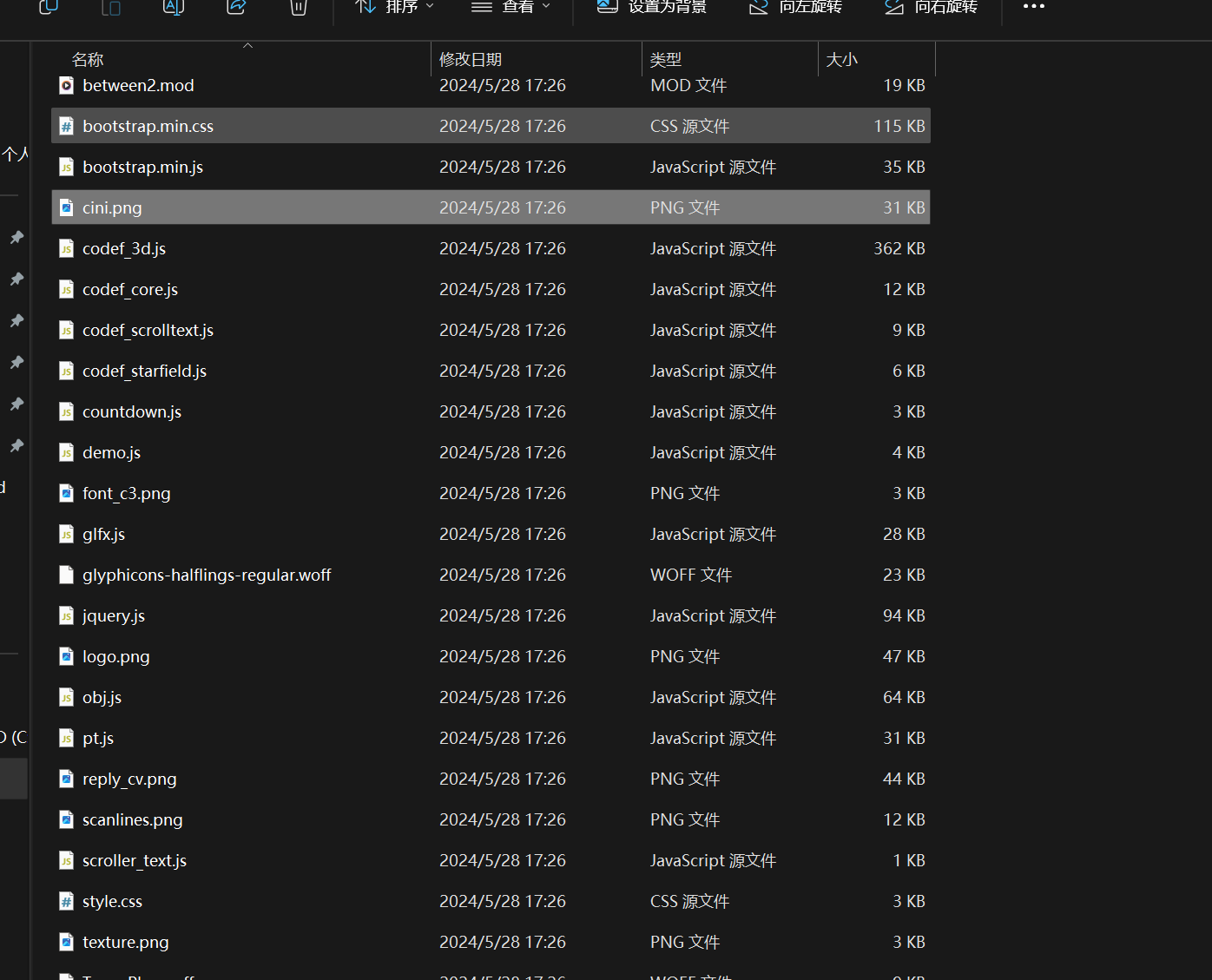Select file name jquery.js
The image size is (1212, 980).
click(114, 615)
